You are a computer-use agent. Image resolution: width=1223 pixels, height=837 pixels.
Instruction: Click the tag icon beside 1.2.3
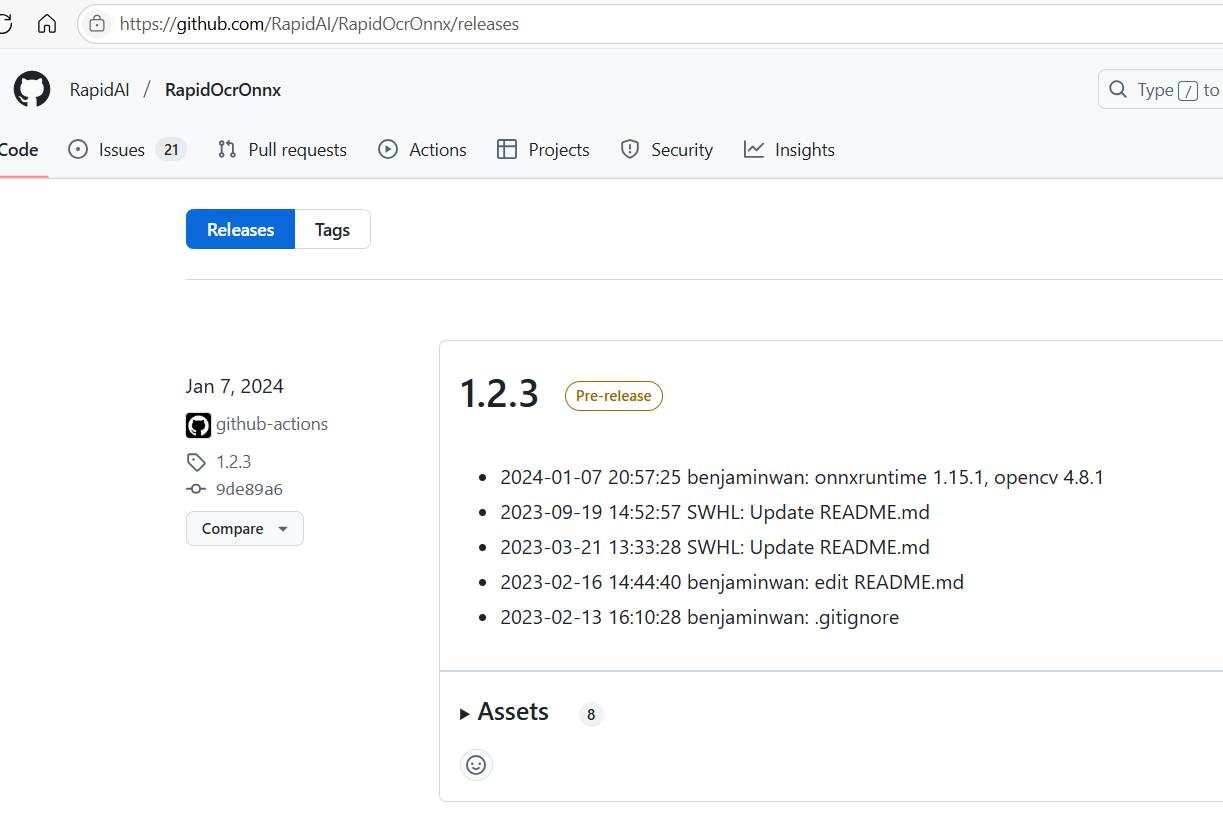point(195,461)
